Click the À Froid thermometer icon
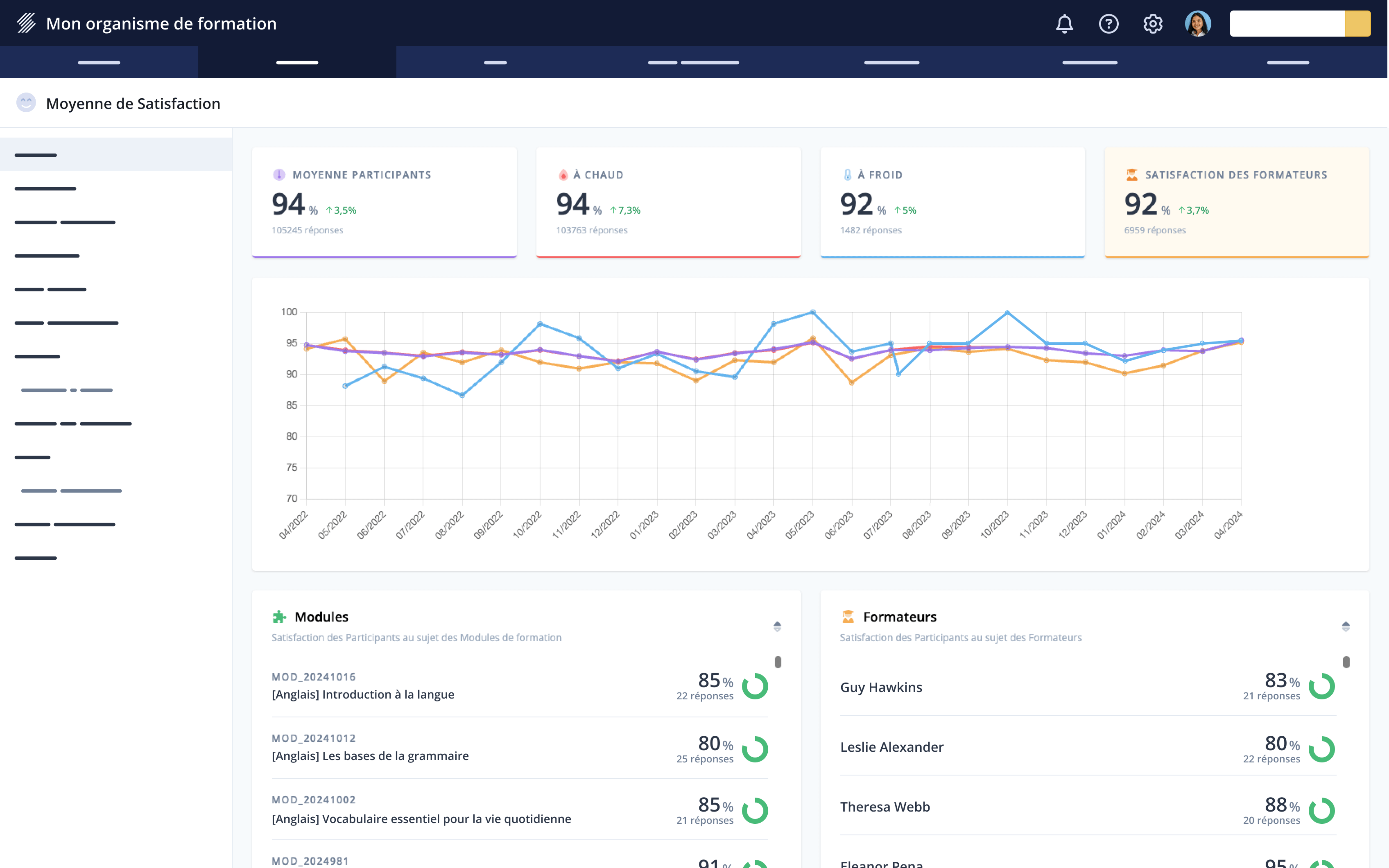The width and height of the screenshot is (1389, 868). point(848,174)
